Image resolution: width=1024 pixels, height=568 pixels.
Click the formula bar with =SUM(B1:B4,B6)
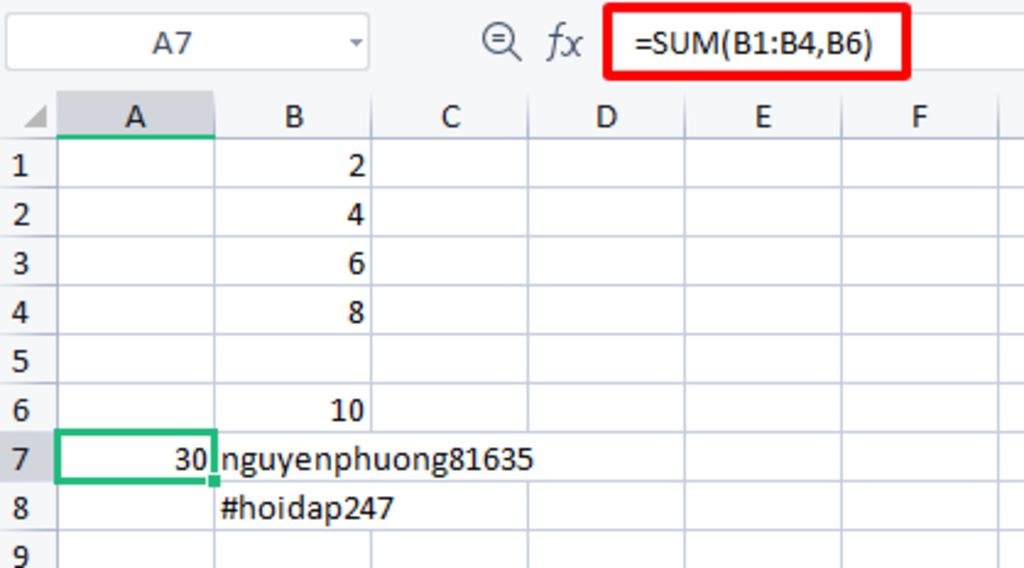pos(755,43)
